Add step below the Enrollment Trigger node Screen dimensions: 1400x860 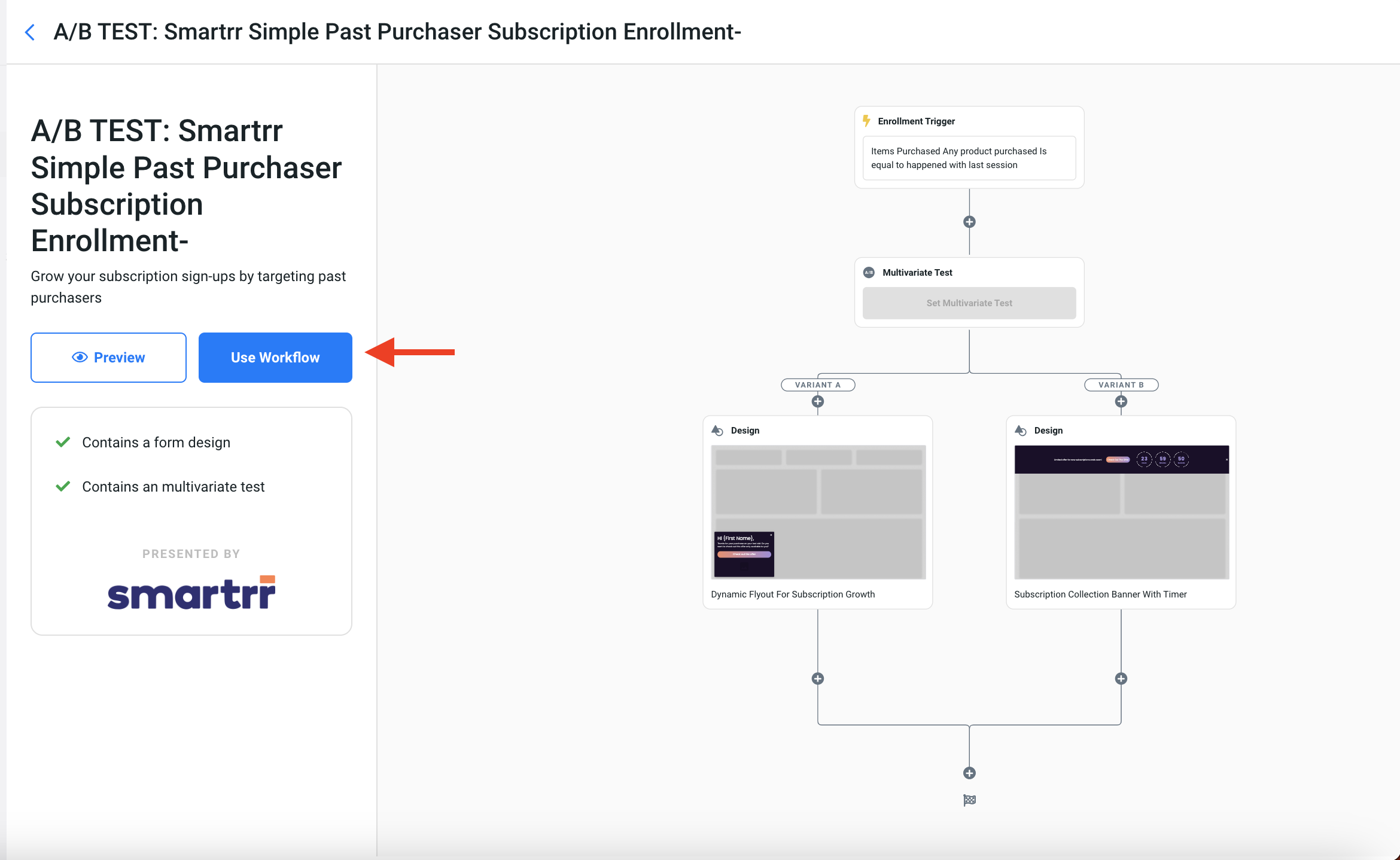click(969, 222)
